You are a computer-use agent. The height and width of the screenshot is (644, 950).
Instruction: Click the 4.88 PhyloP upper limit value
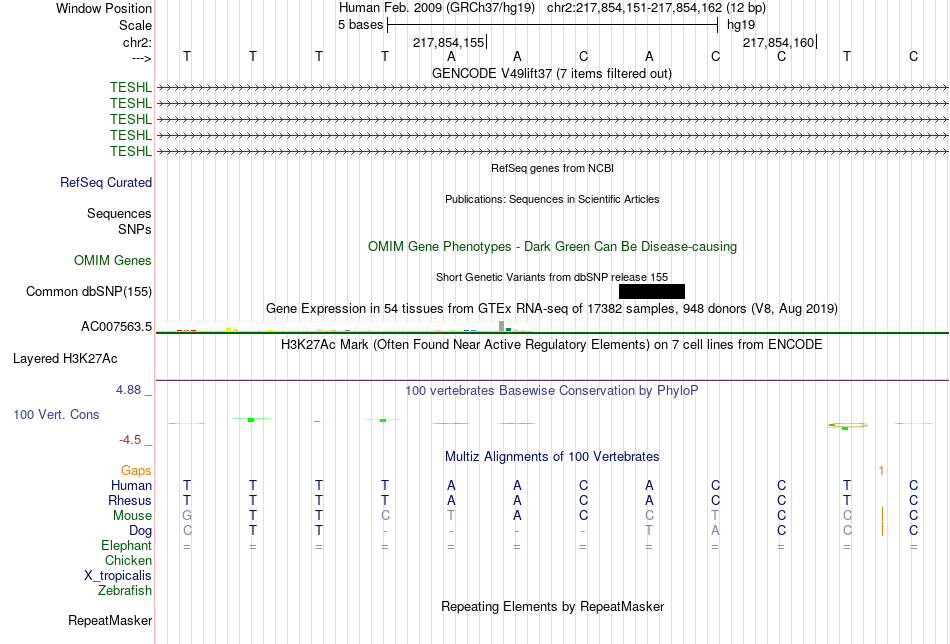coord(128,390)
